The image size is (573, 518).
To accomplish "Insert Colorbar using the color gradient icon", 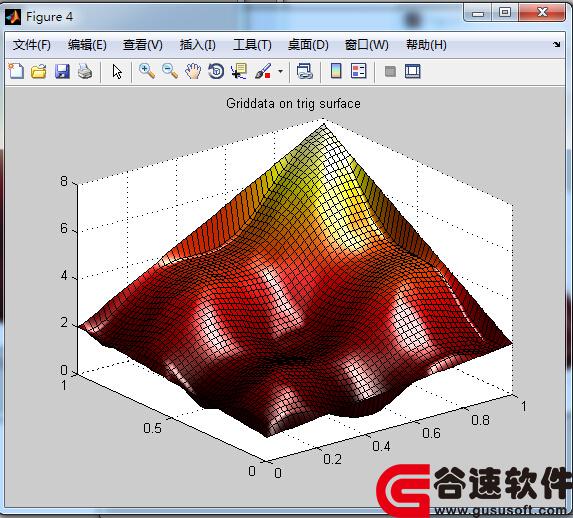I will coord(336,71).
